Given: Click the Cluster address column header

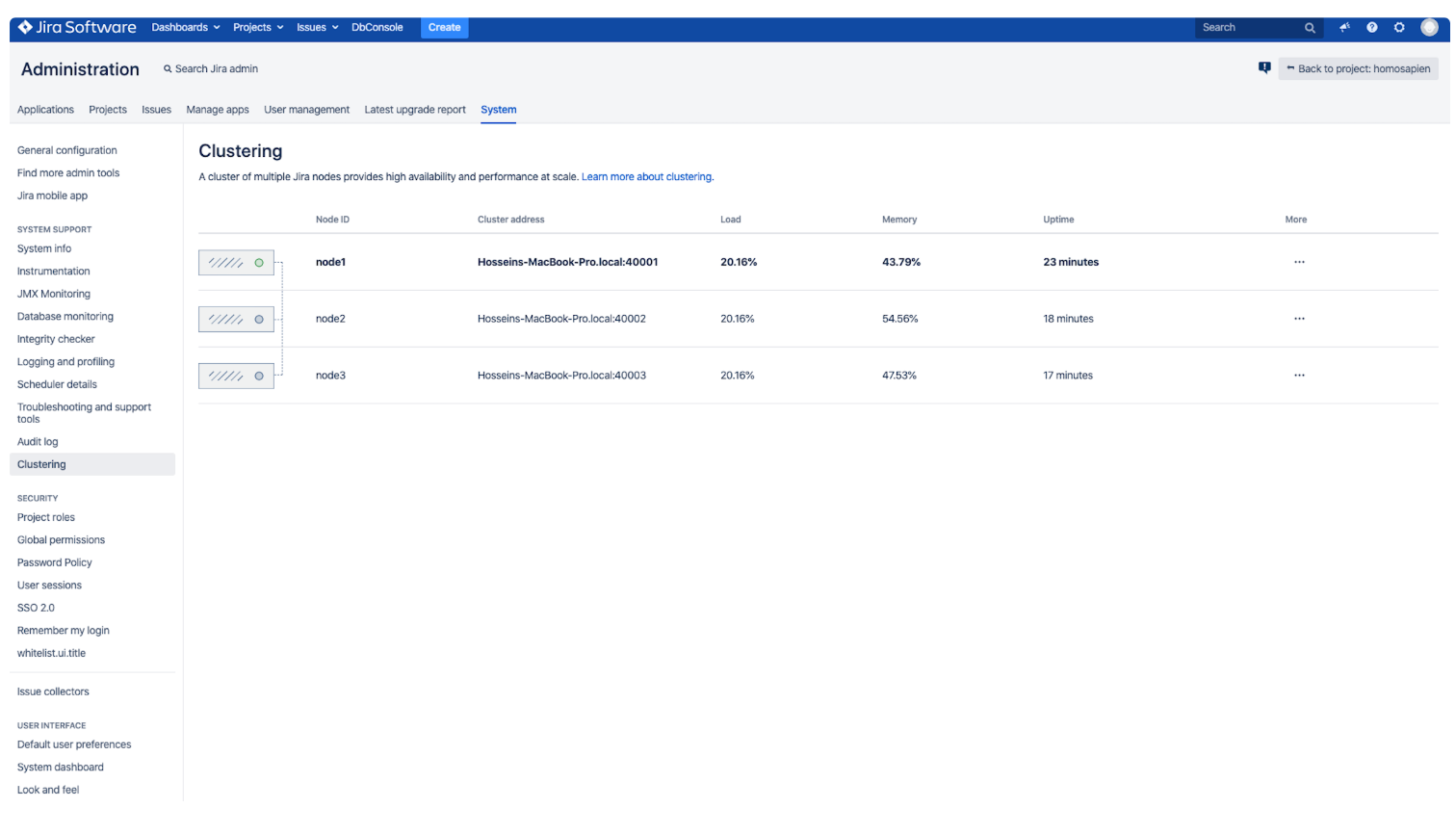Looking at the screenshot, I should tap(511, 220).
